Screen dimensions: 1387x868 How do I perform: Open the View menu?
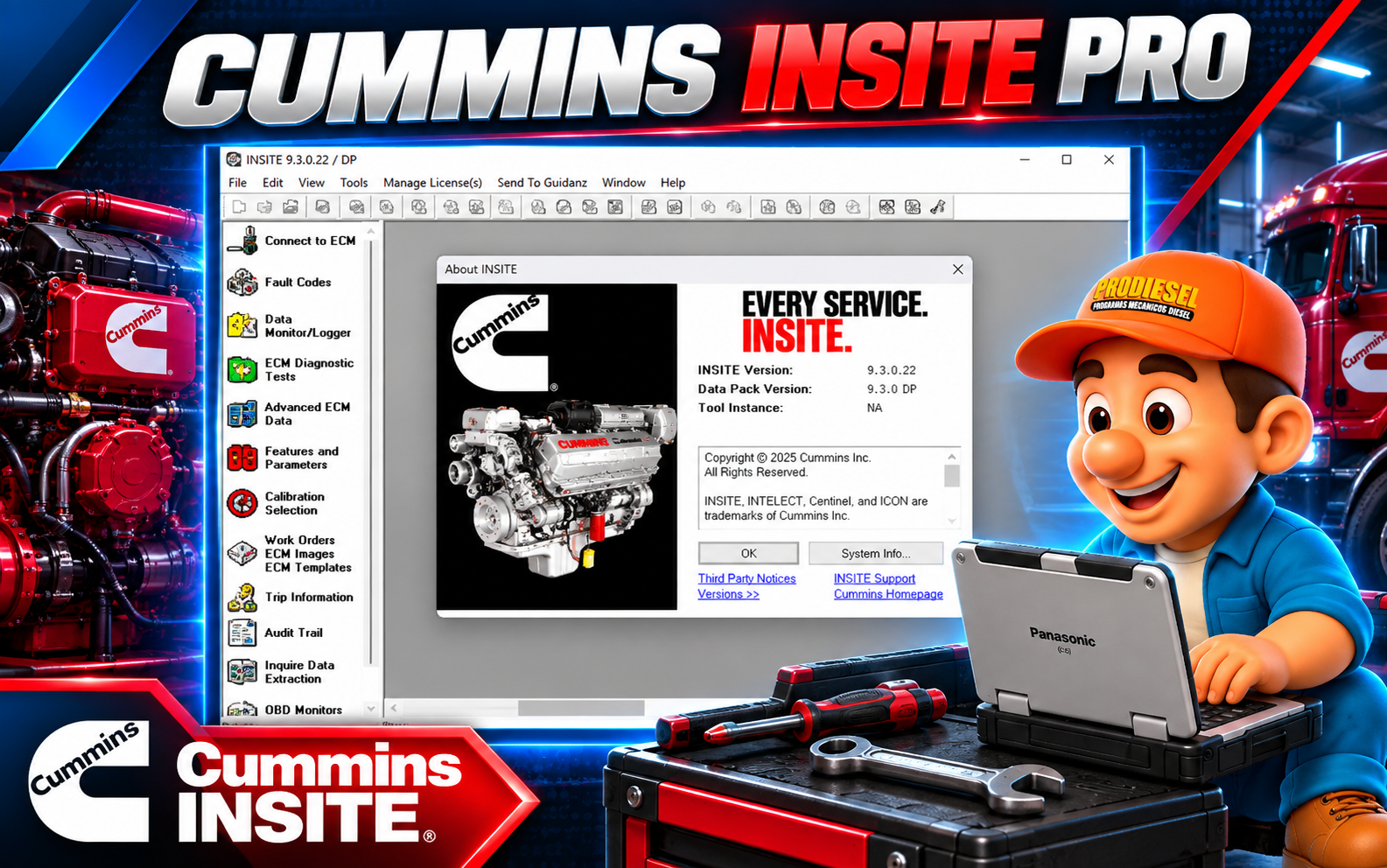pyautogui.click(x=312, y=182)
